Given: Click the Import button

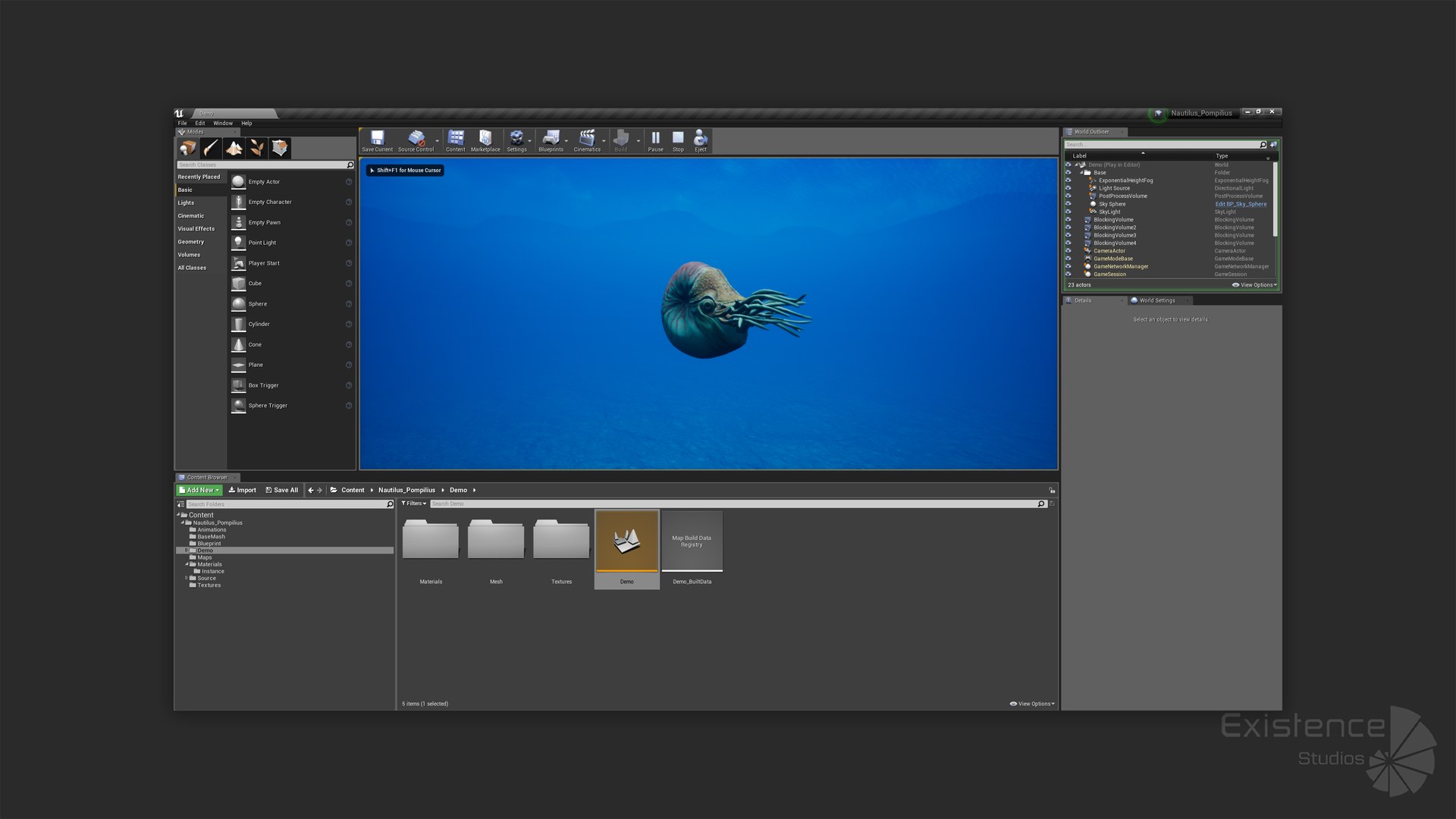Looking at the screenshot, I should 242,491.
